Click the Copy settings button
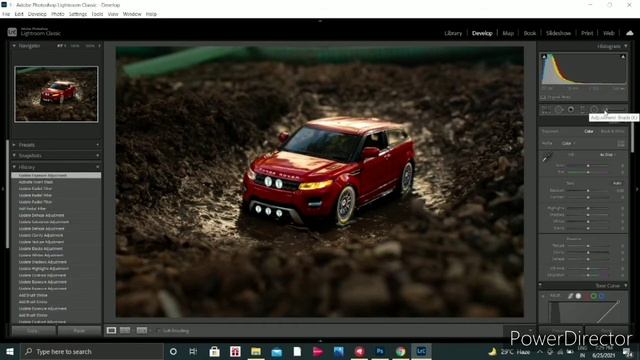The height and width of the screenshot is (360, 640). [x=33, y=331]
